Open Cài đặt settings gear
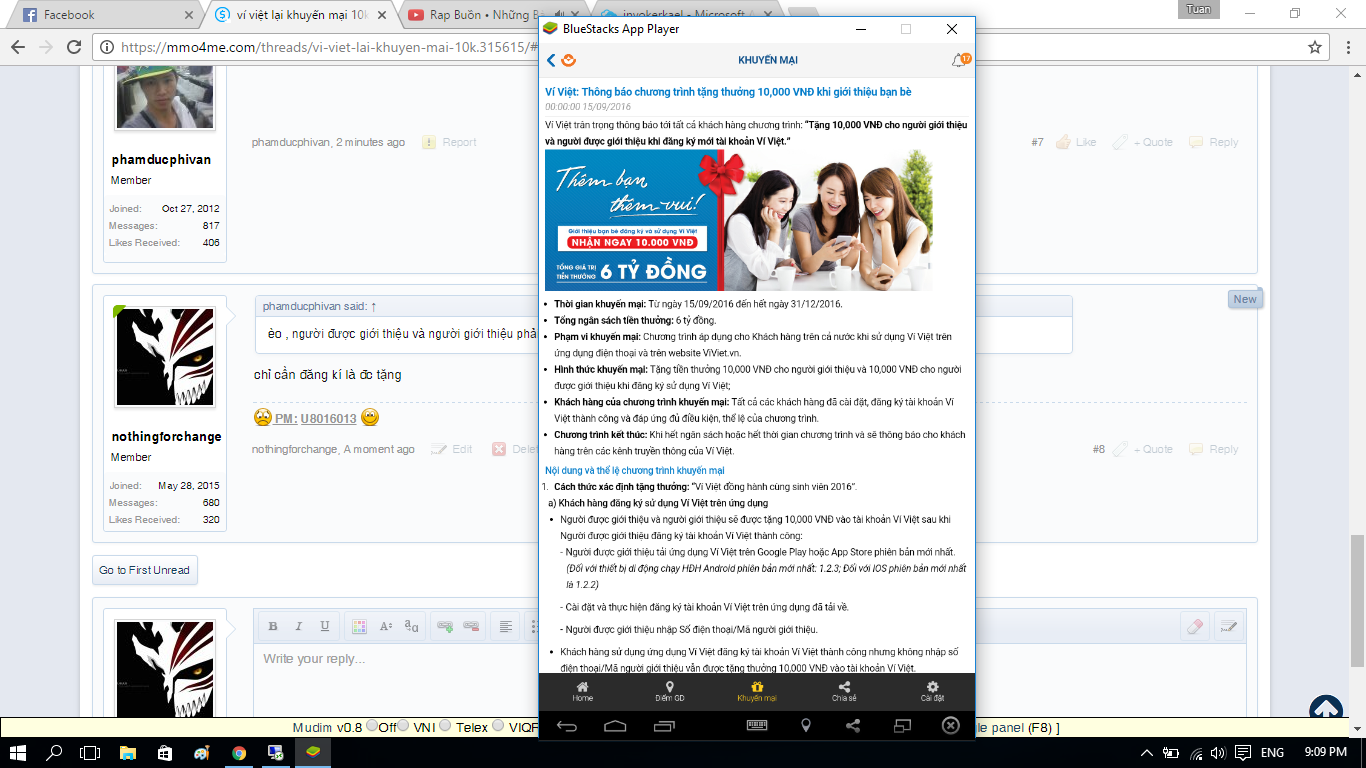The image size is (1366, 768). pos(932,691)
